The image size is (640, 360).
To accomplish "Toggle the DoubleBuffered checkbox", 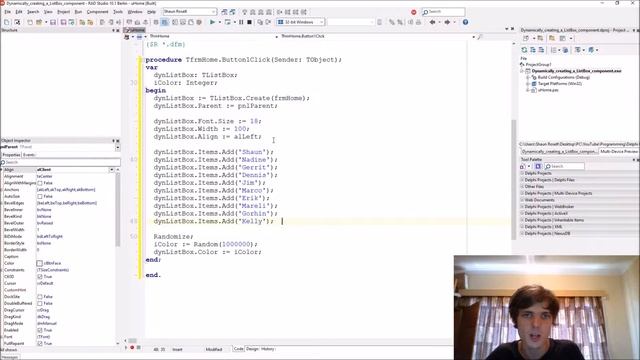I will (40, 303).
